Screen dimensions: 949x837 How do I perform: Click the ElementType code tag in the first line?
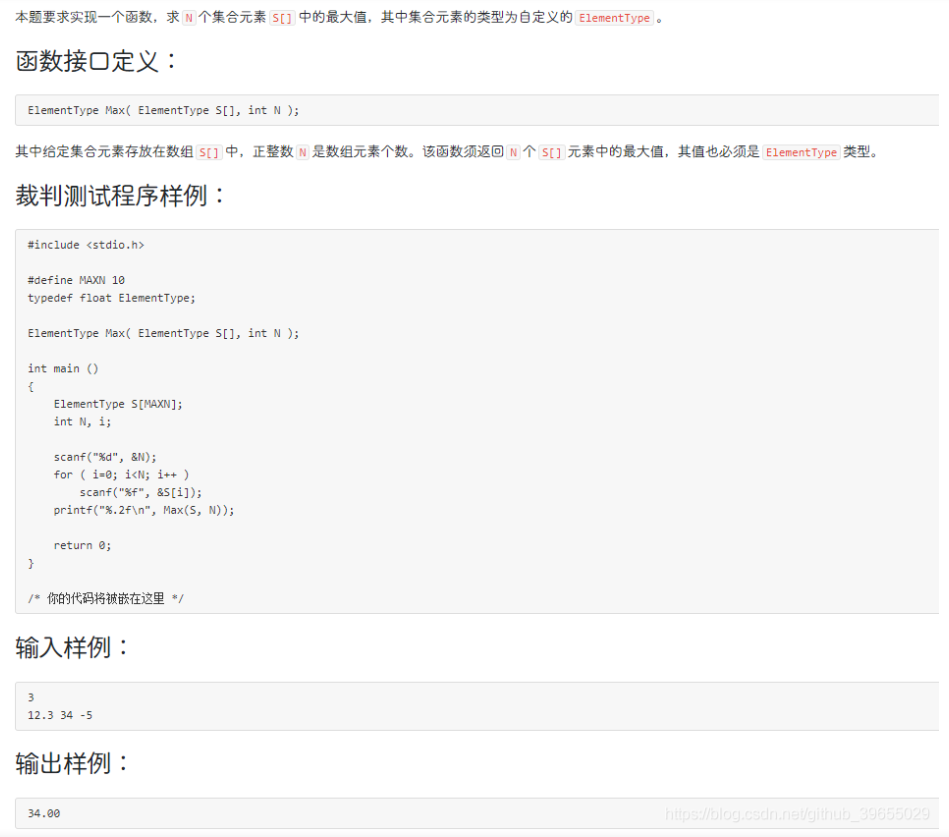614,18
